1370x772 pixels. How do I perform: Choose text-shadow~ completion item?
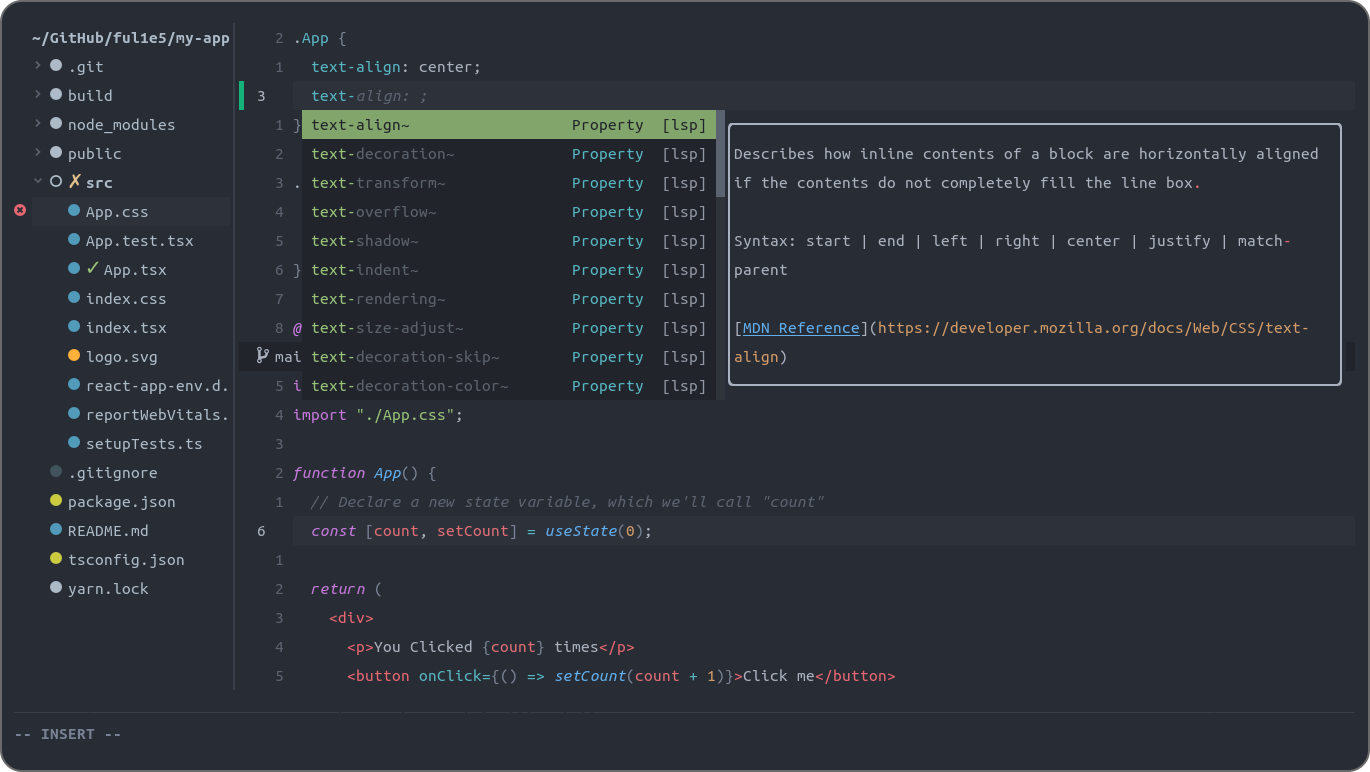click(509, 241)
